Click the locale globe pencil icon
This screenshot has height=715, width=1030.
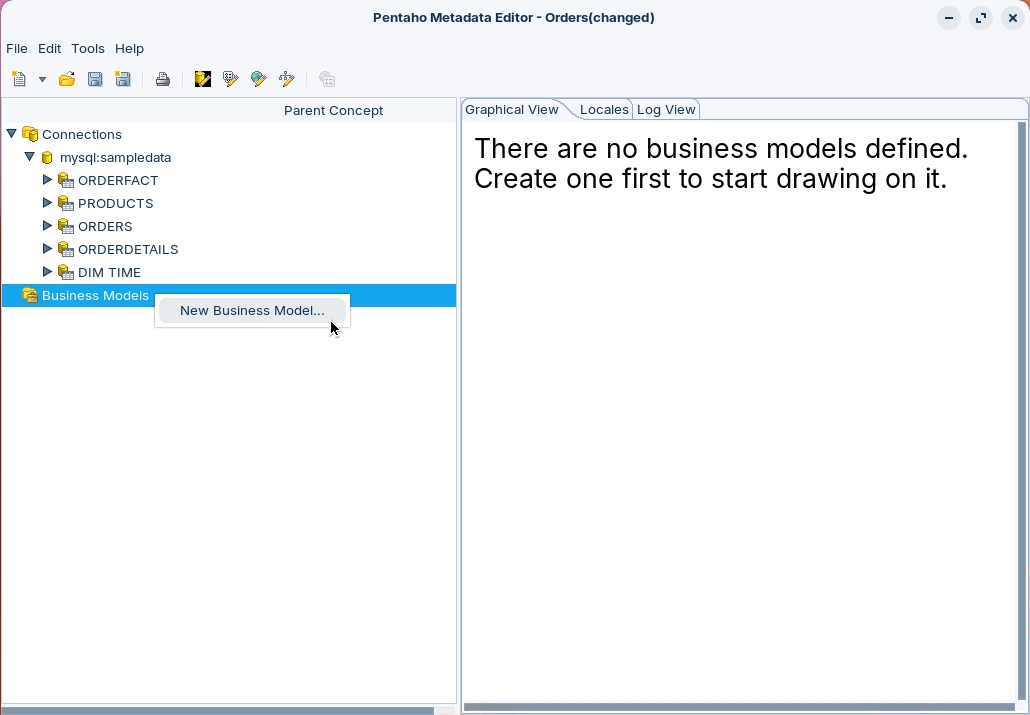pyautogui.click(x=259, y=79)
